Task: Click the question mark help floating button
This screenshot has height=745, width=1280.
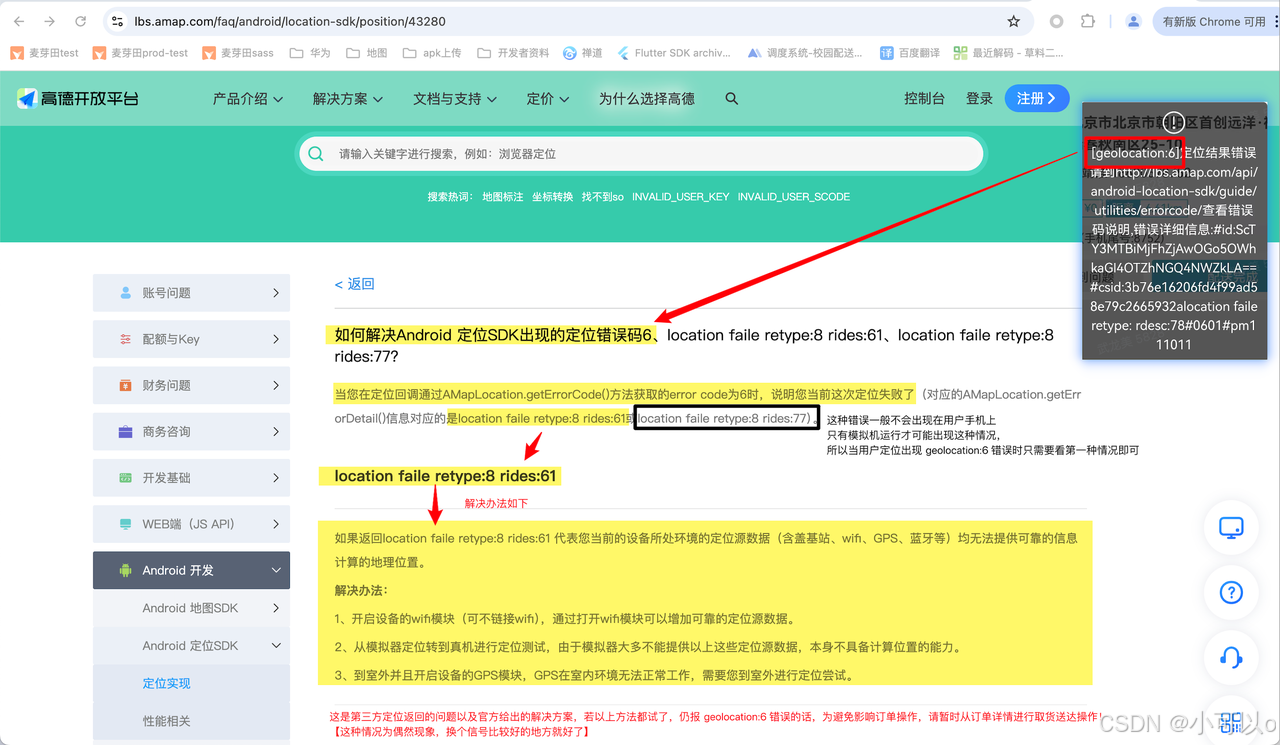Action: 1231,592
